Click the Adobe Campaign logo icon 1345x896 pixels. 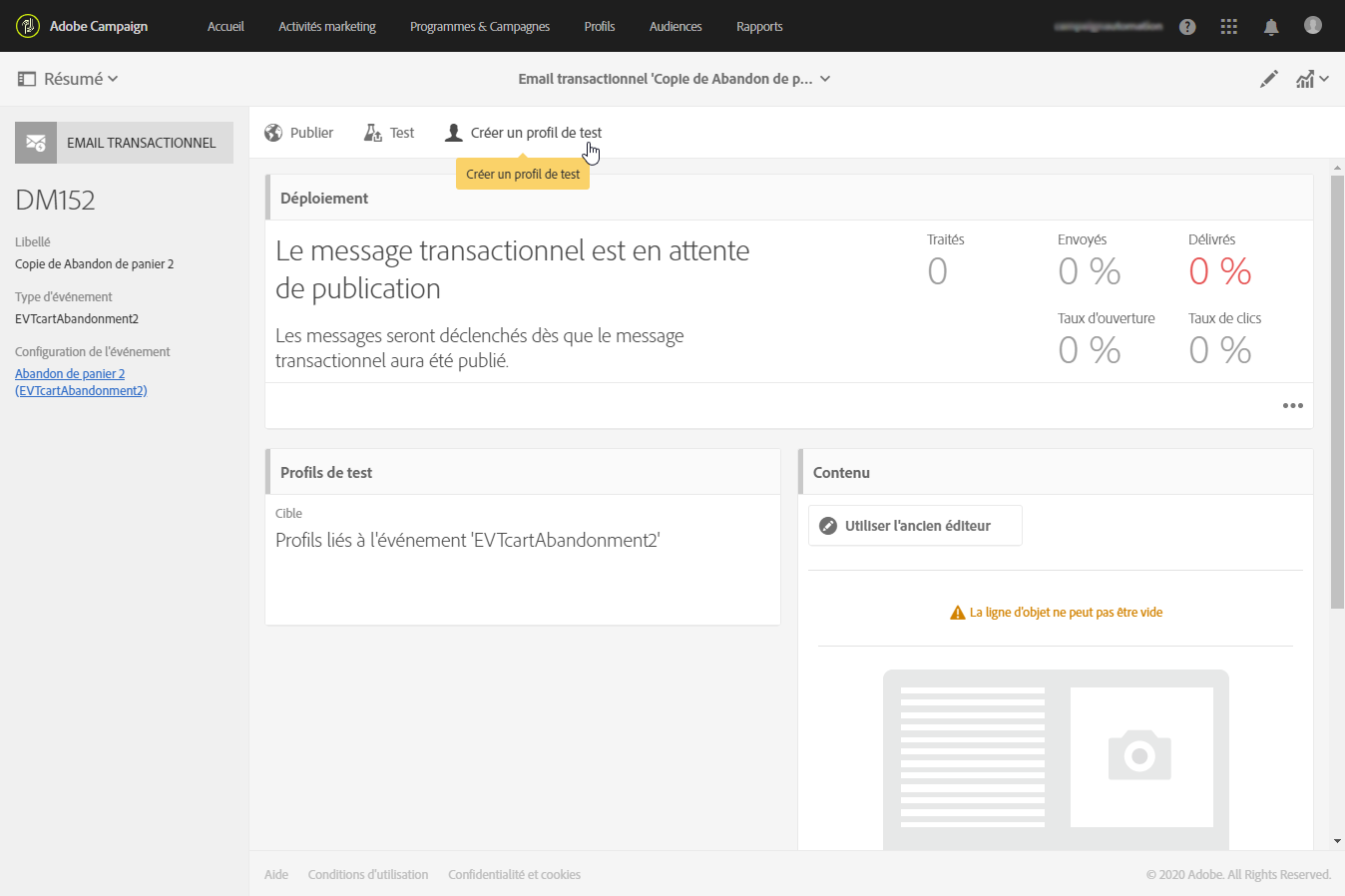[28, 26]
